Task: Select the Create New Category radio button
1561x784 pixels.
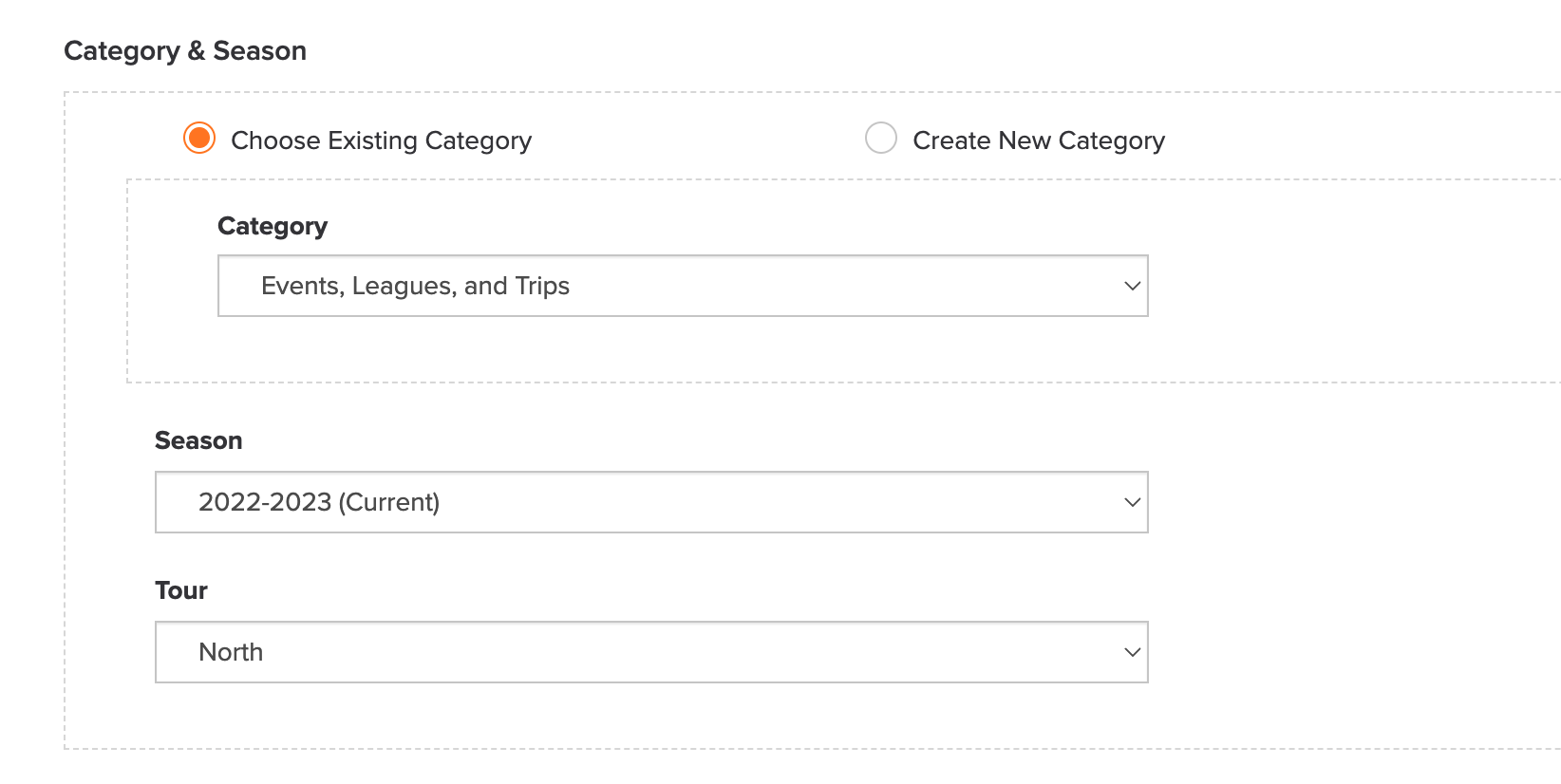Action: tap(881, 139)
